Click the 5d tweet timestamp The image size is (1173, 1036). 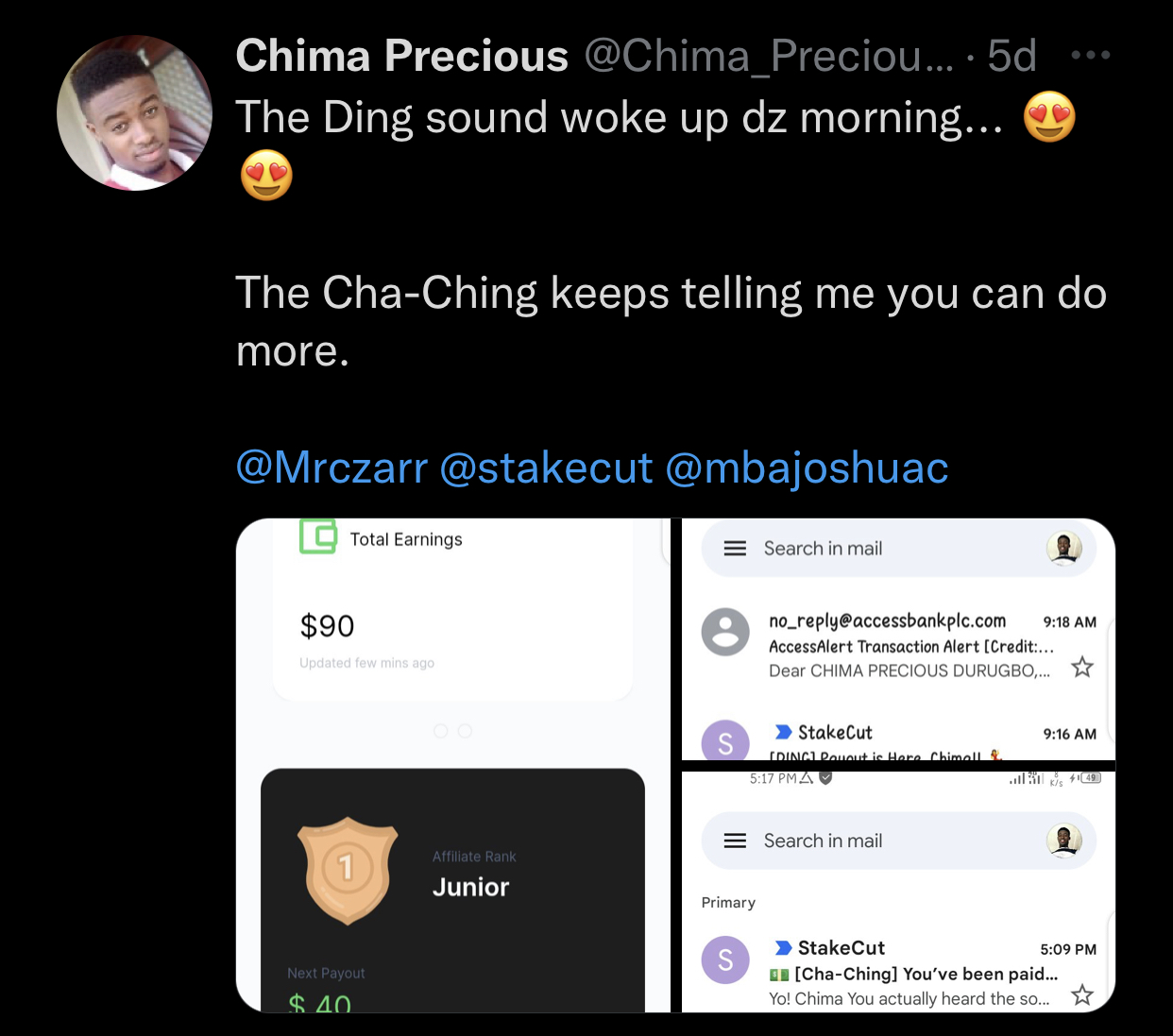[1011, 56]
